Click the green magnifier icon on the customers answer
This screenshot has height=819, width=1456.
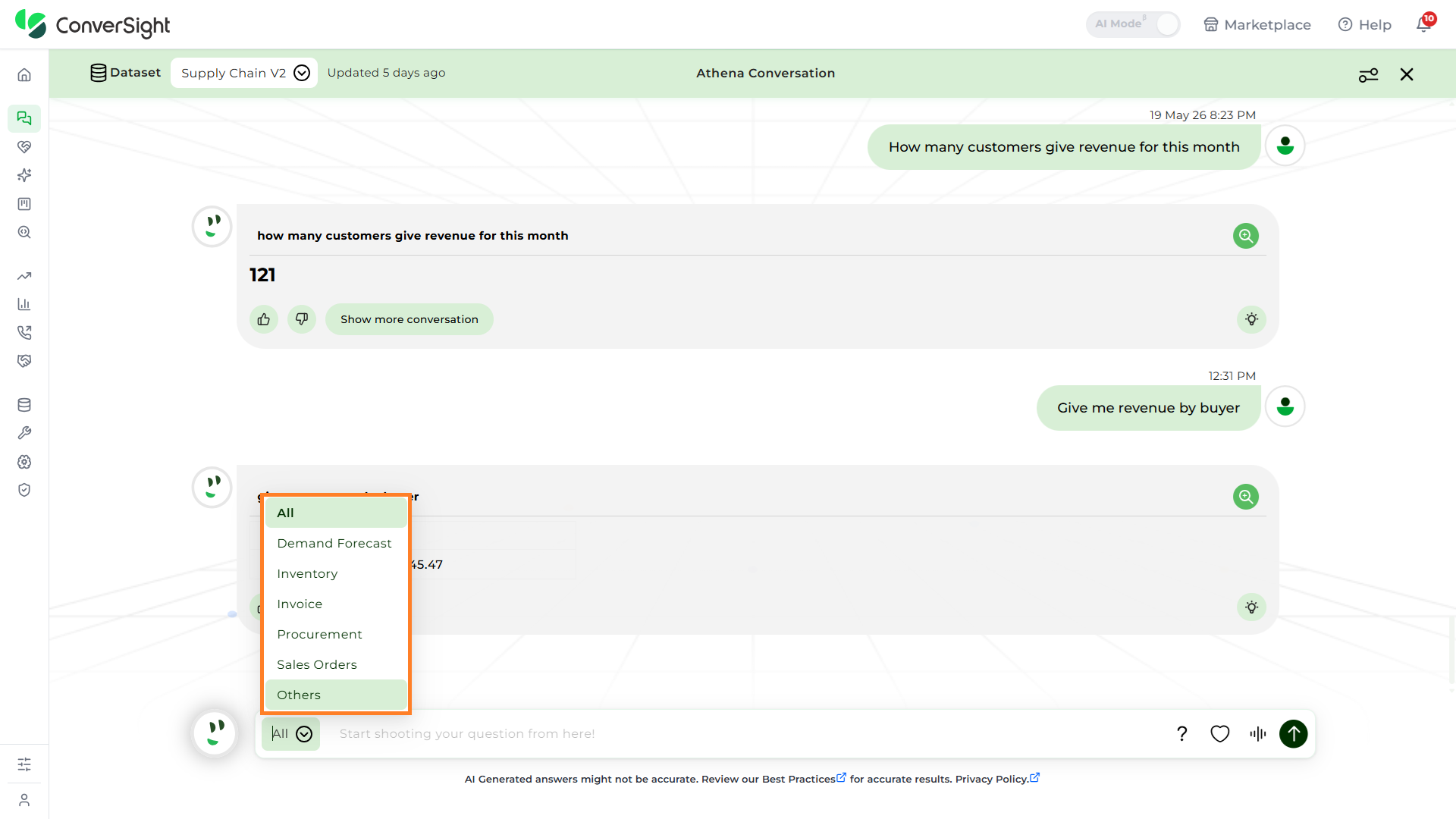tap(1245, 236)
